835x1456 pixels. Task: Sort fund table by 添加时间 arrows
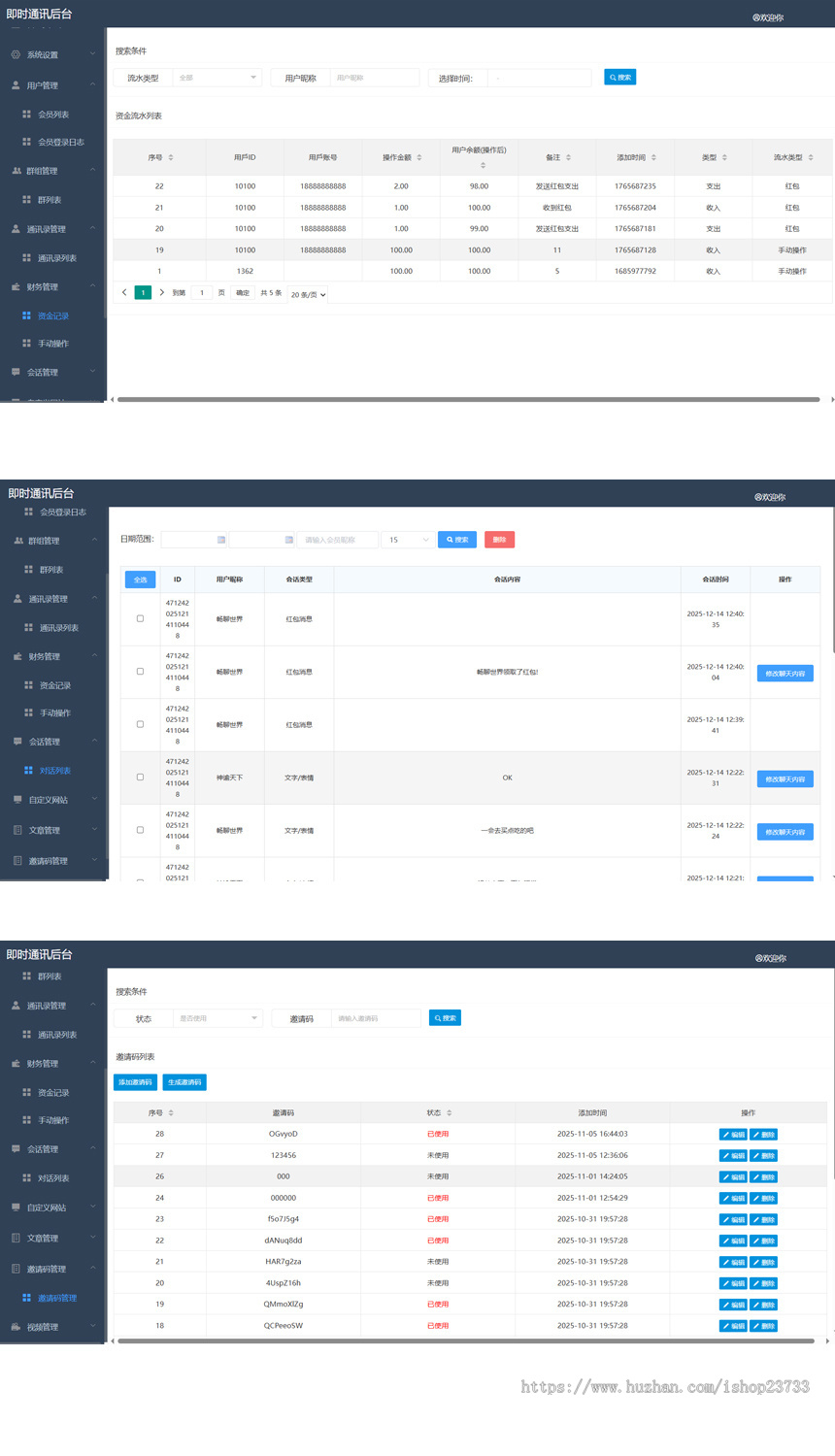pos(653,157)
